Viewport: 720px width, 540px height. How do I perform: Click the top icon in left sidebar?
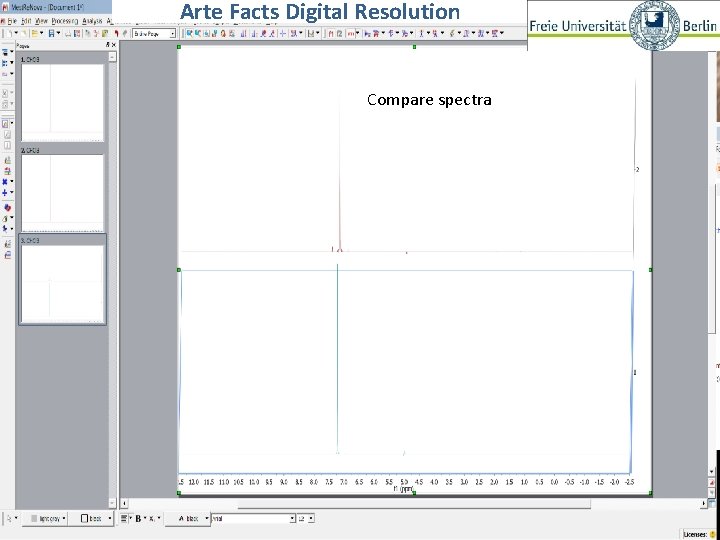(6, 52)
